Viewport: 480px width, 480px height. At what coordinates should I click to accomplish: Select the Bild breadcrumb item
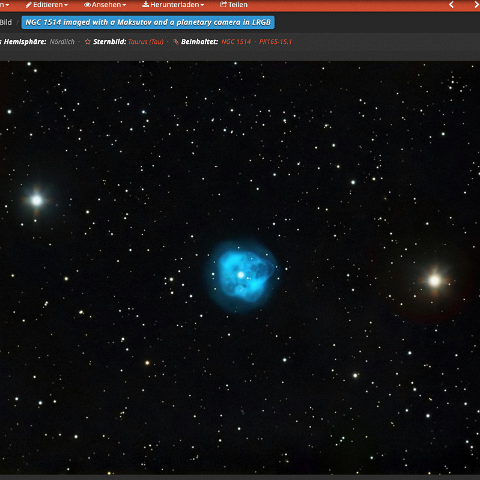tap(6, 22)
